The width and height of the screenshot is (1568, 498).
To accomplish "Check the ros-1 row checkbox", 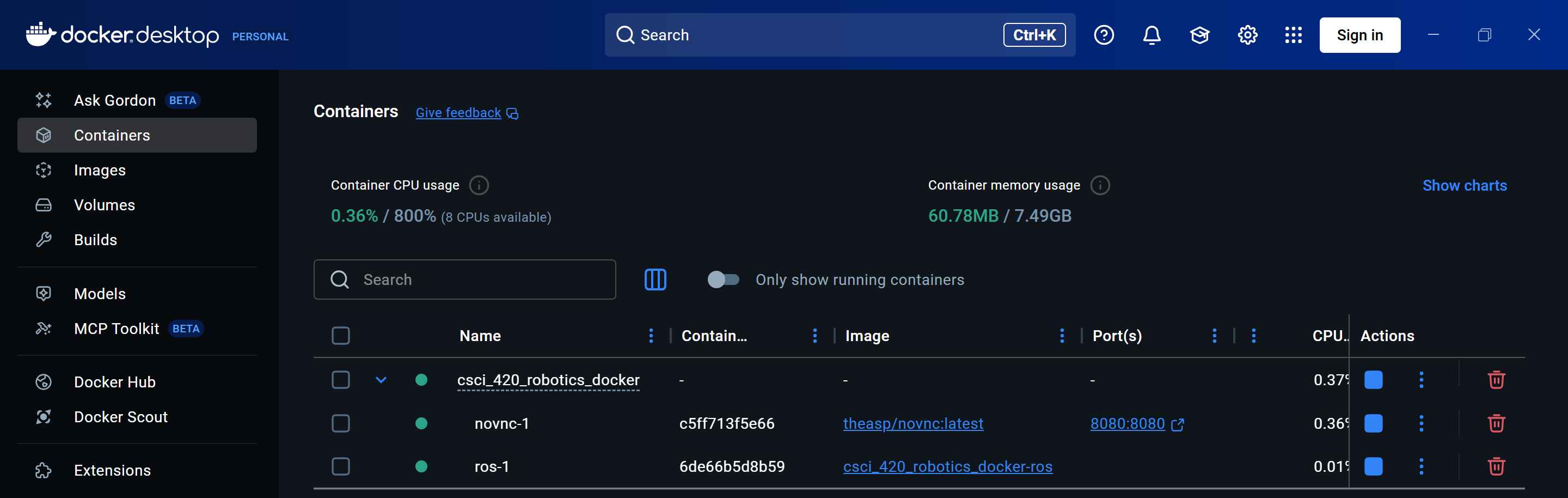I will pos(340,466).
